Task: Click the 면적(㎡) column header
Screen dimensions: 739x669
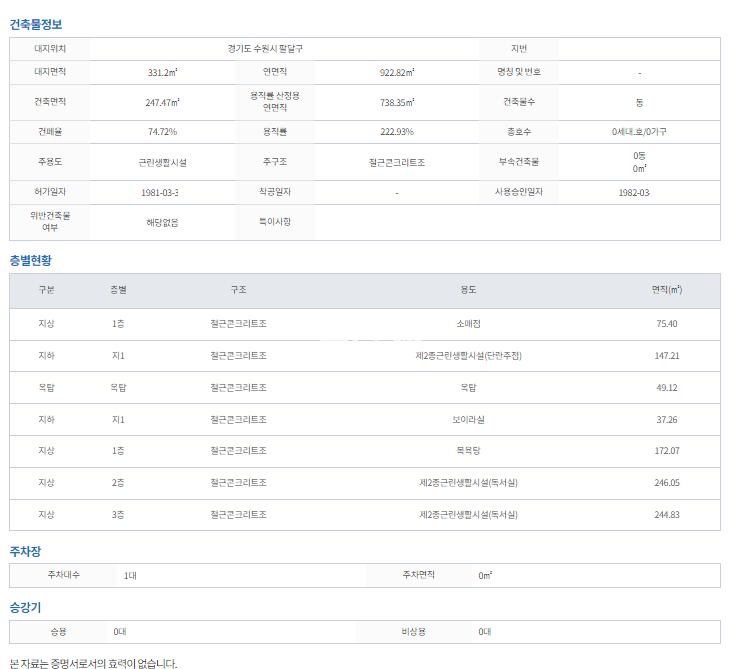Action: pos(666,290)
